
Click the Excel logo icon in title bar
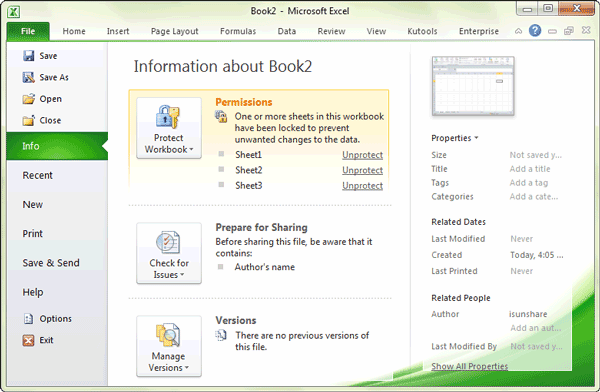click(13, 12)
